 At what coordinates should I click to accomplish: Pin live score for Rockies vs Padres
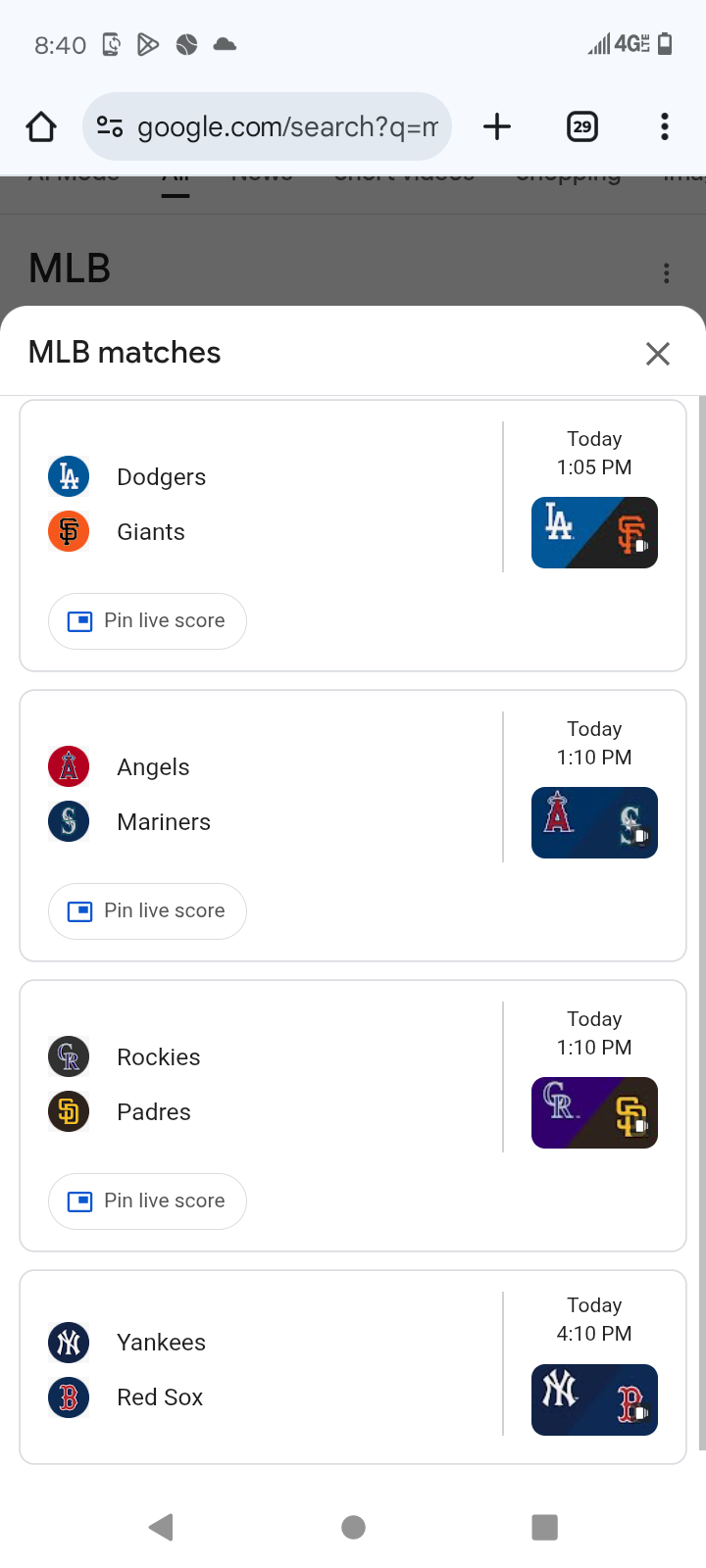pos(147,1201)
